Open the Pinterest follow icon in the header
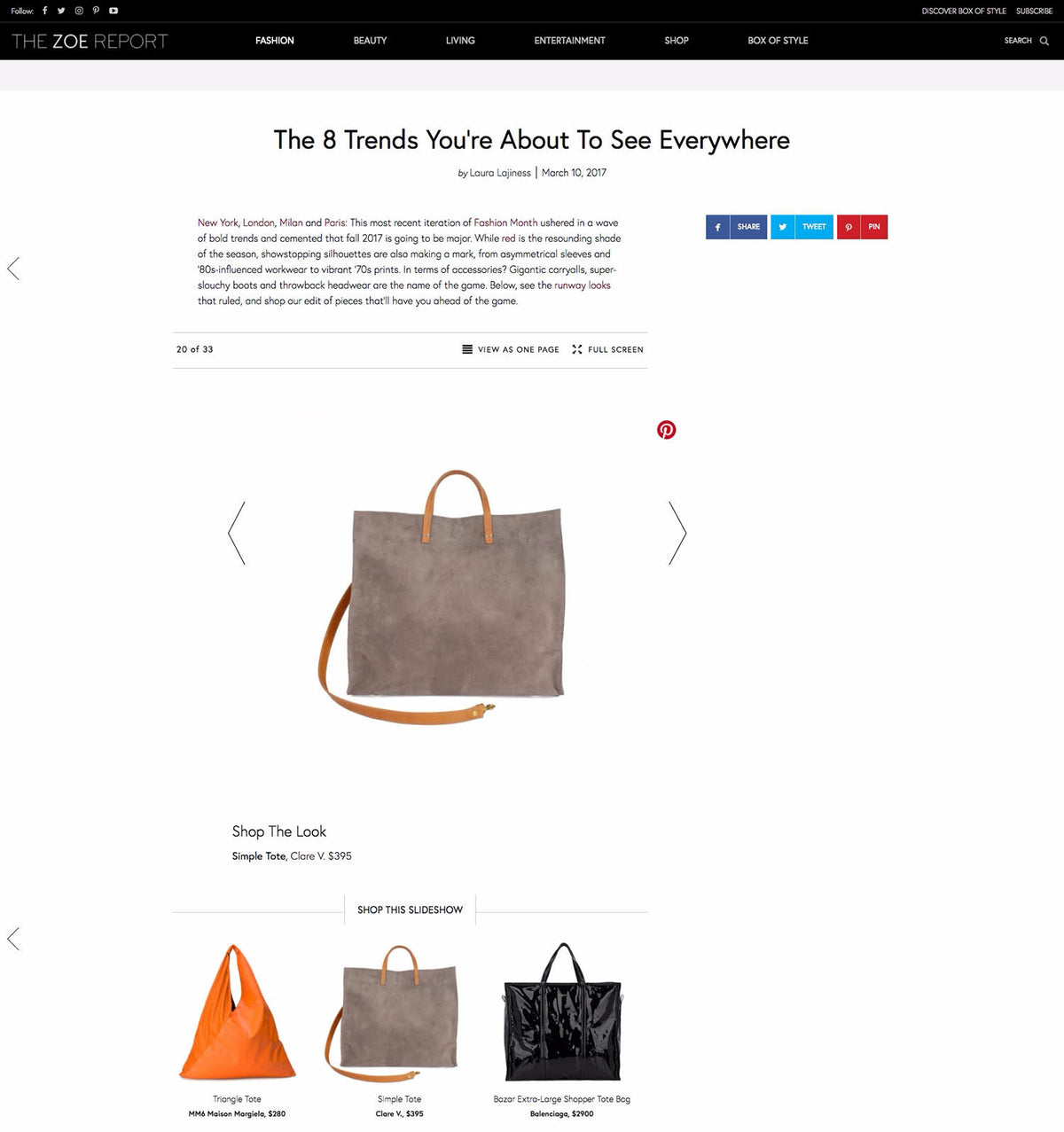 96,11
